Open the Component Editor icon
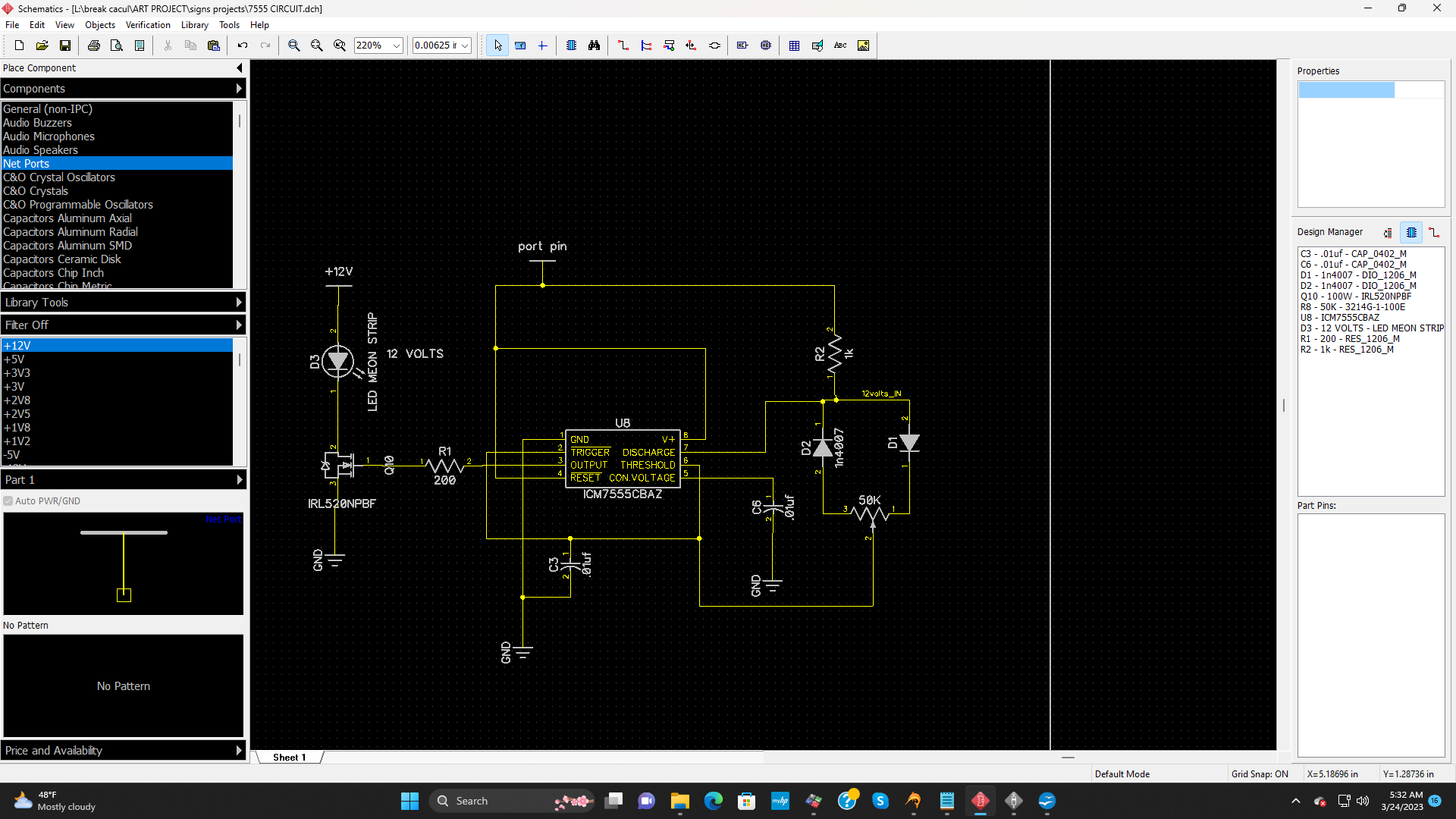 [x=743, y=45]
